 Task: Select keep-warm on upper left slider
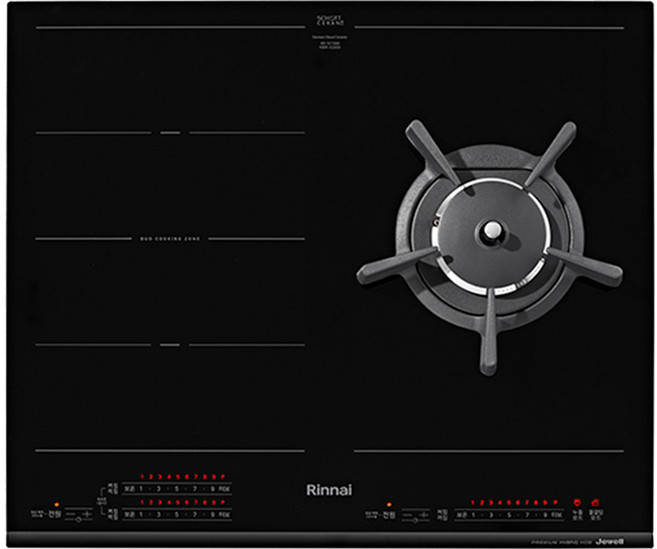click(x=128, y=488)
